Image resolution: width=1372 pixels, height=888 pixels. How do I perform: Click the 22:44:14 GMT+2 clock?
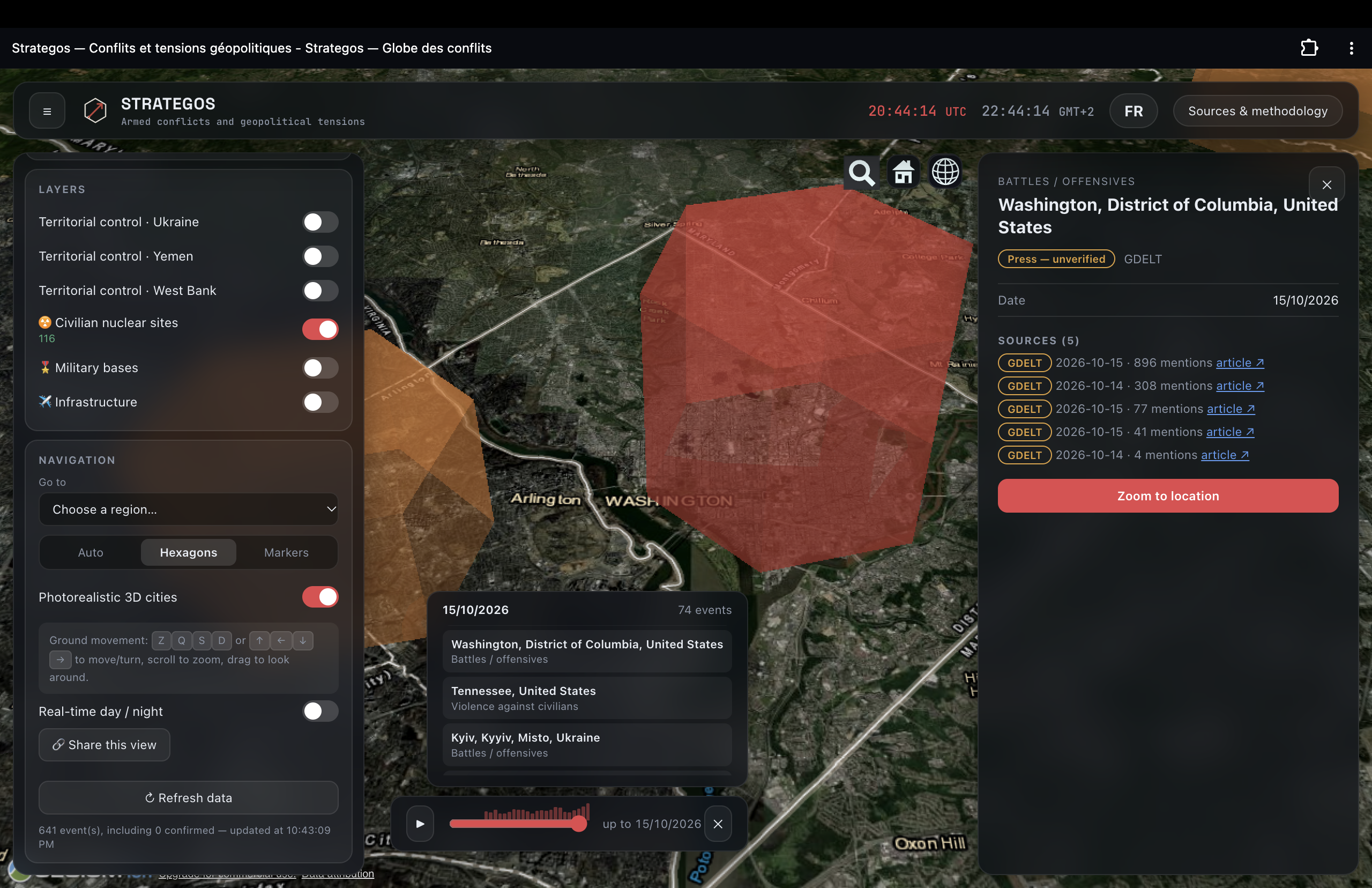(x=1038, y=112)
